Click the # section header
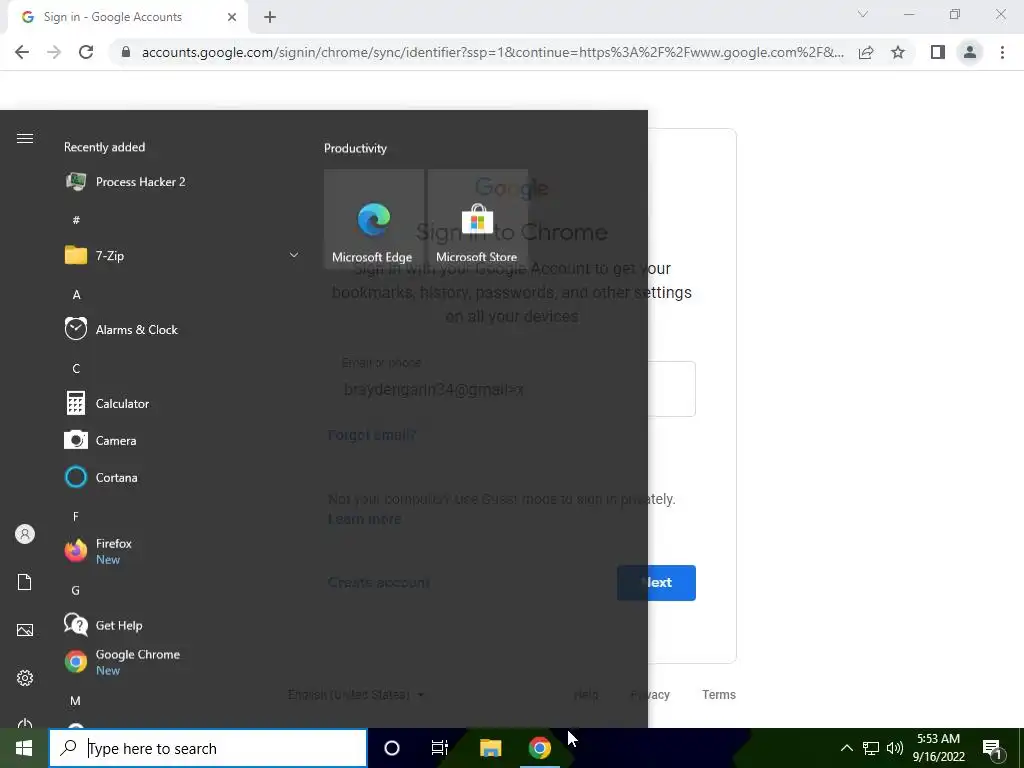The height and width of the screenshot is (768, 1024). pyautogui.click(x=76, y=220)
